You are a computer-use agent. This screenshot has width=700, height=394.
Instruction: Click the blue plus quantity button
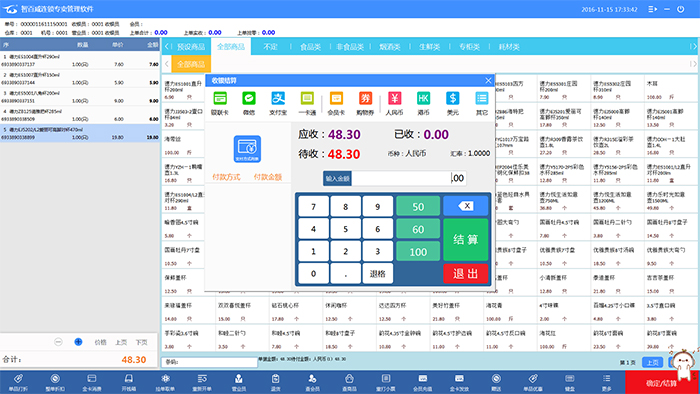point(78,342)
